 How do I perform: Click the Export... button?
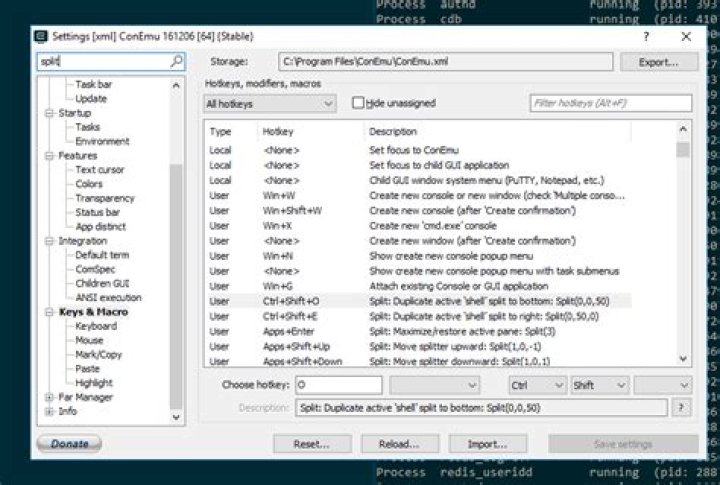[x=659, y=62]
